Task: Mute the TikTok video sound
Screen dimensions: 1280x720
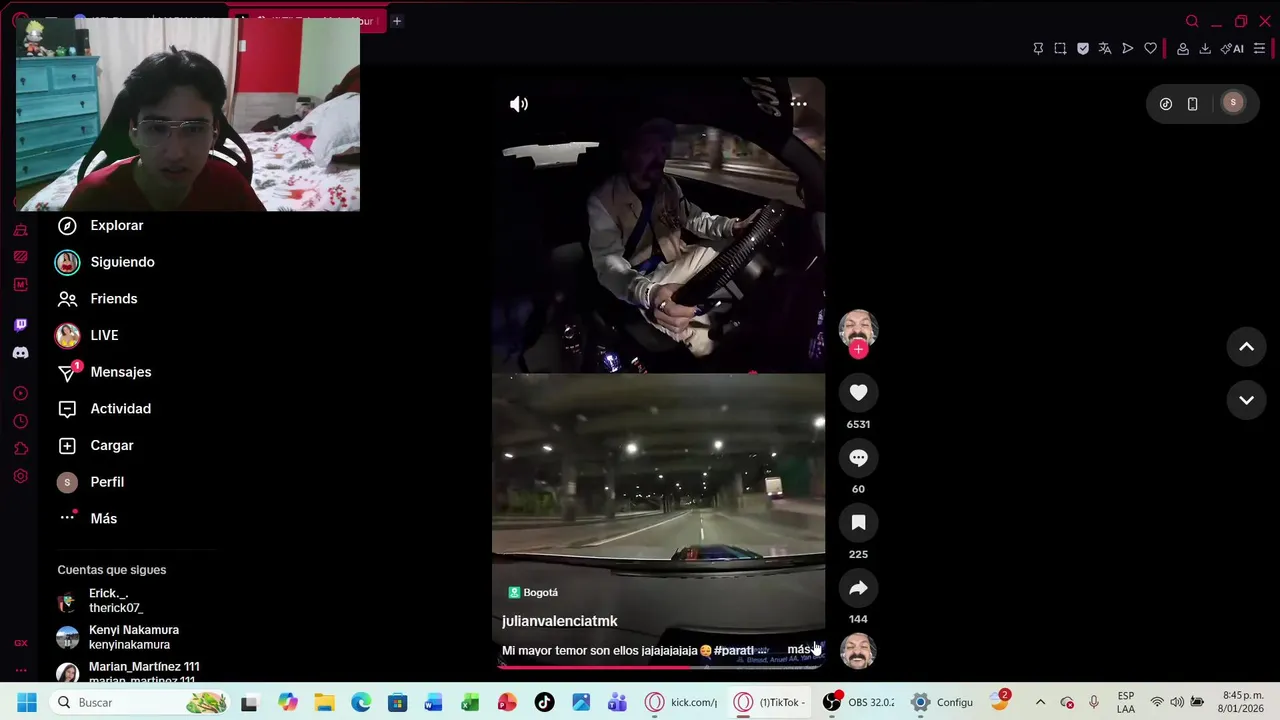Action: (519, 104)
